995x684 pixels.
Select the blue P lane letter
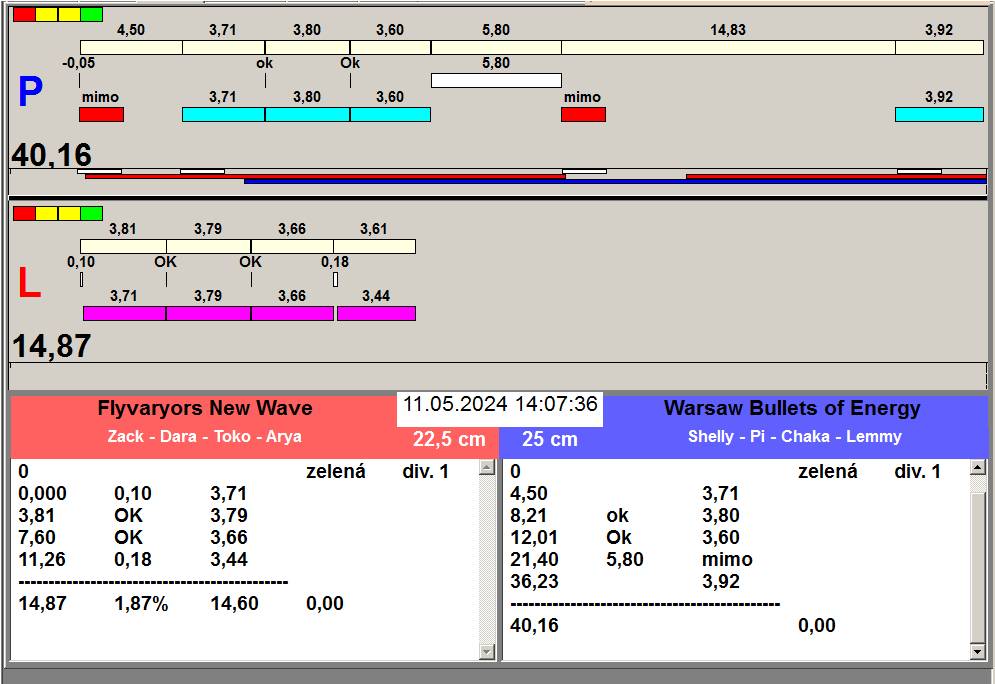(x=30, y=92)
